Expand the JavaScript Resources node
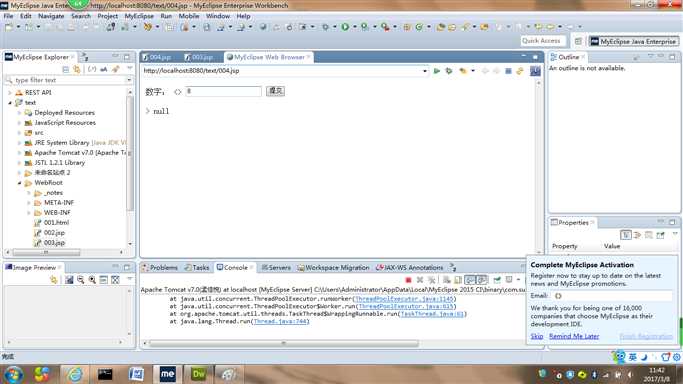The width and height of the screenshot is (683, 384). 19,123
